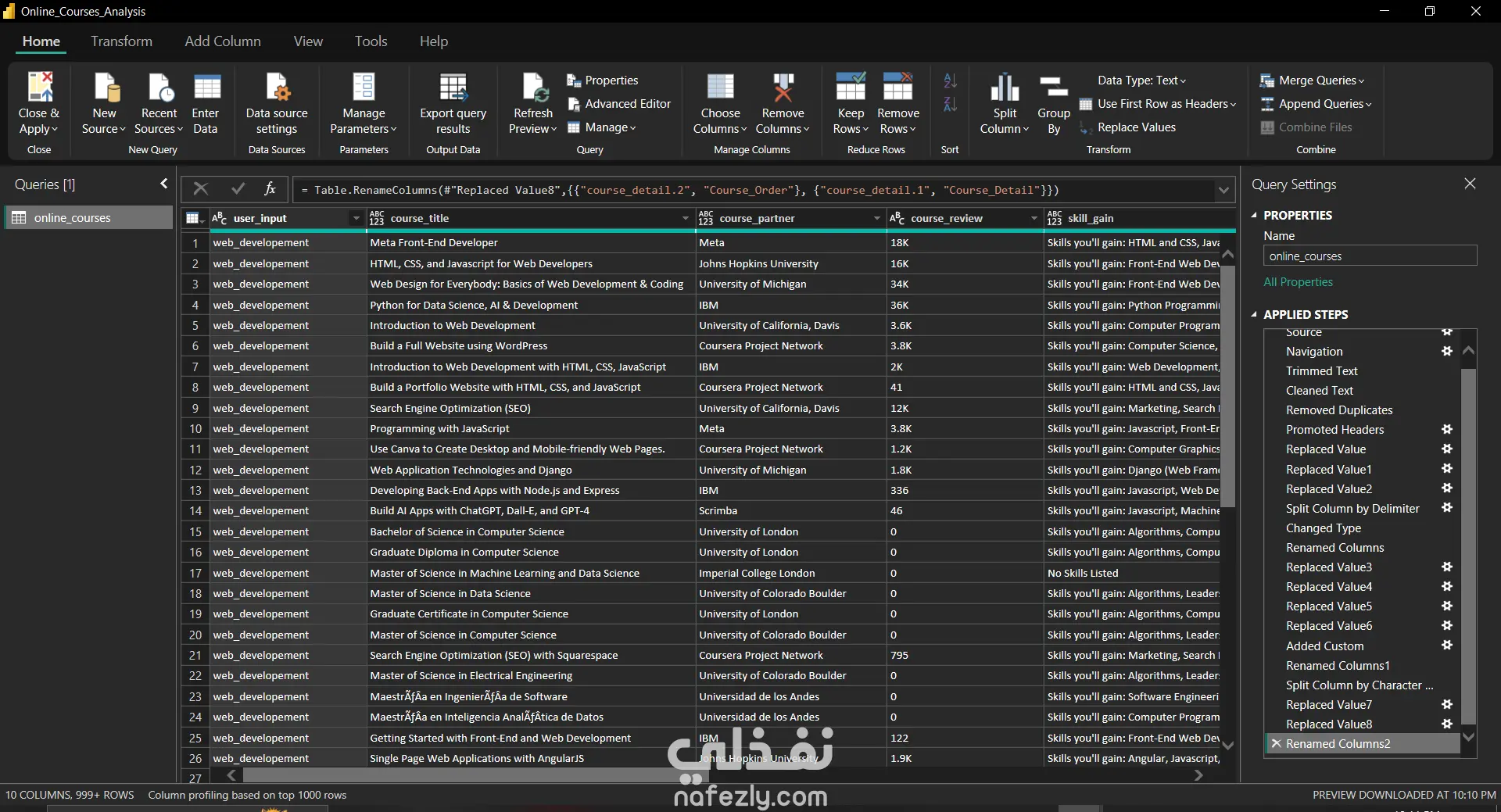Click the query Name field
The height and width of the screenshot is (812, 1501).
1370,256
